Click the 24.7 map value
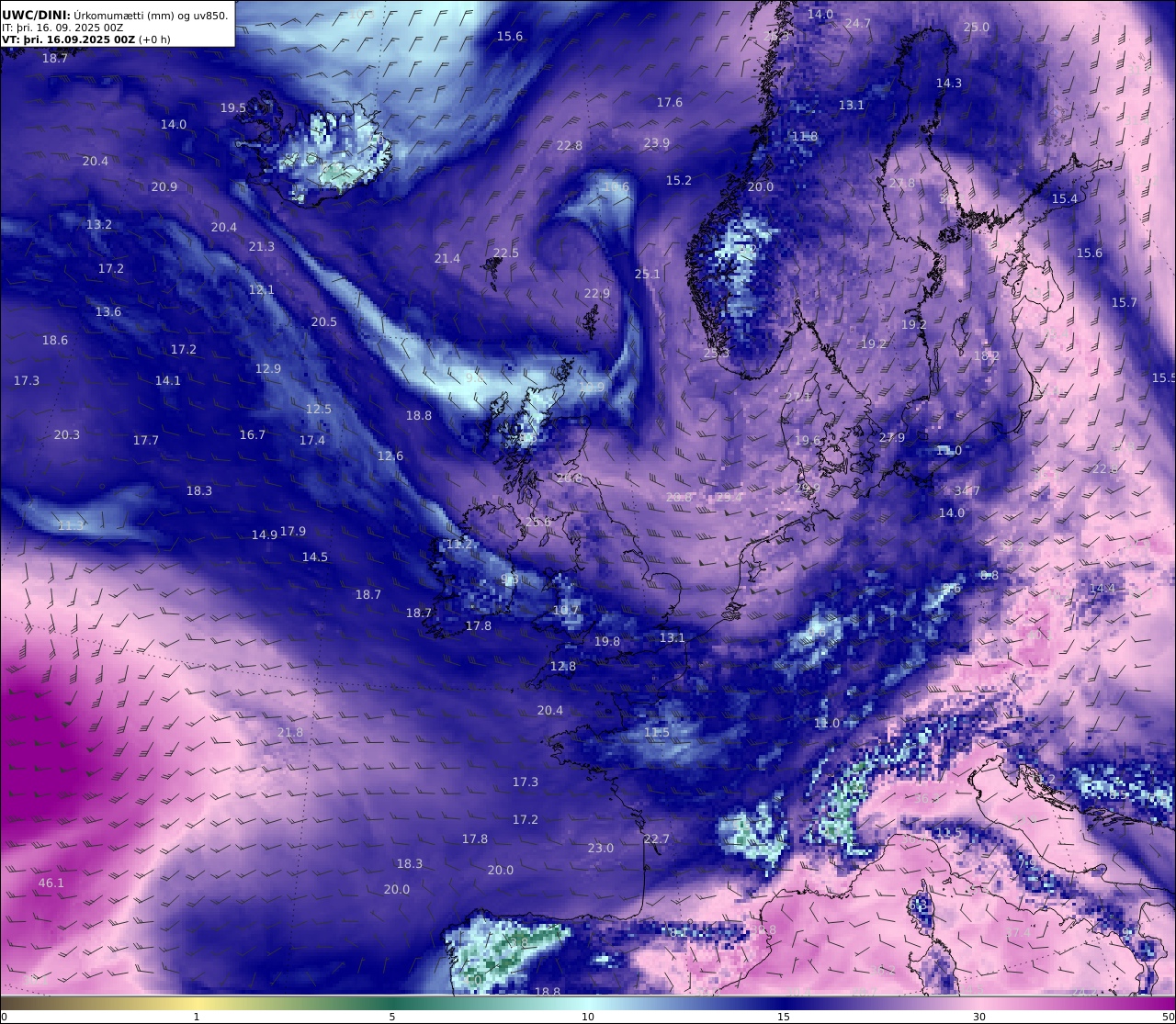The image size is (1176, 1024). point(857,24)
